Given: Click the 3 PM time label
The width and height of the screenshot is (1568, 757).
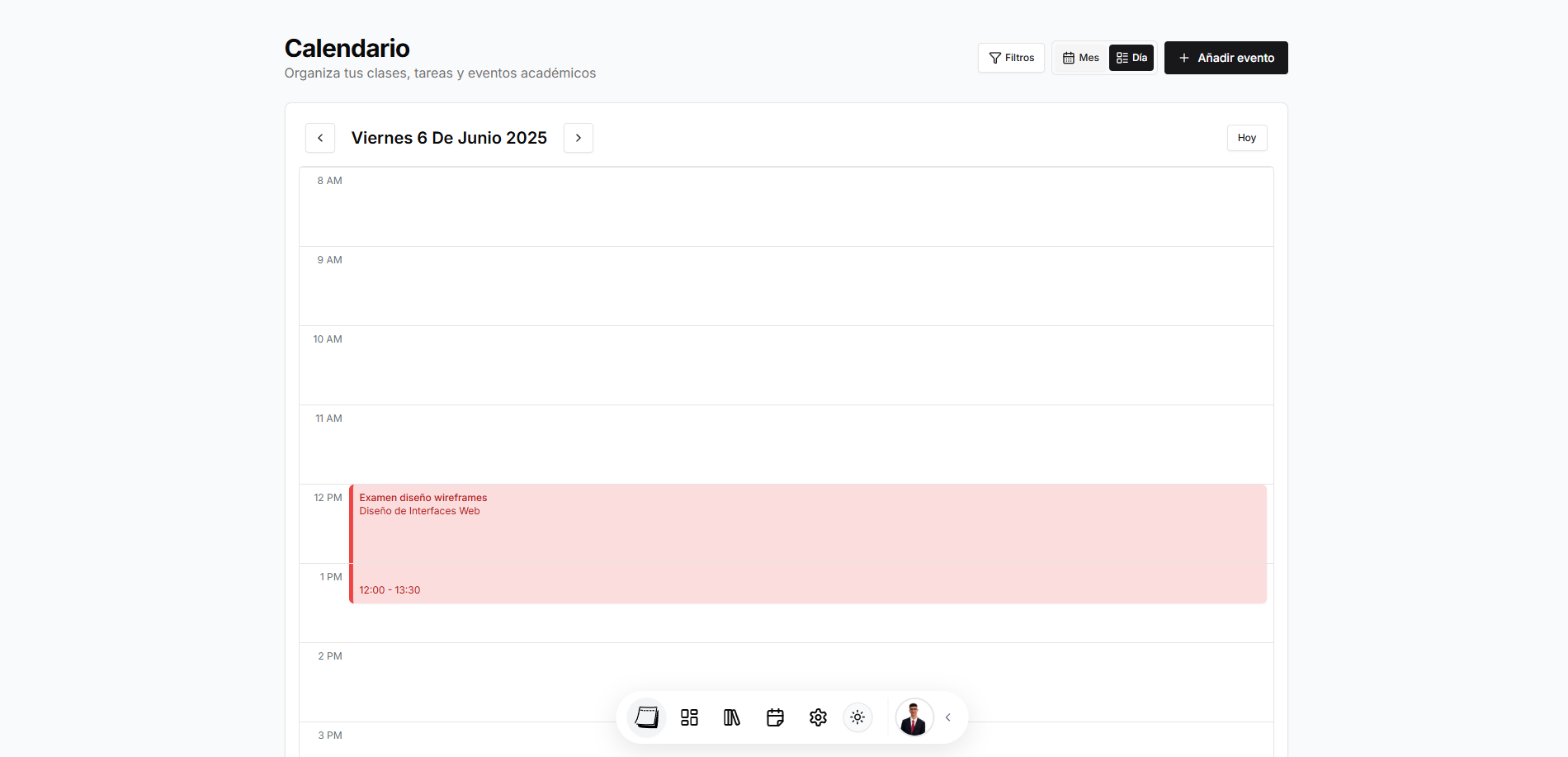Looking at the screenshot, I should 330,736.
